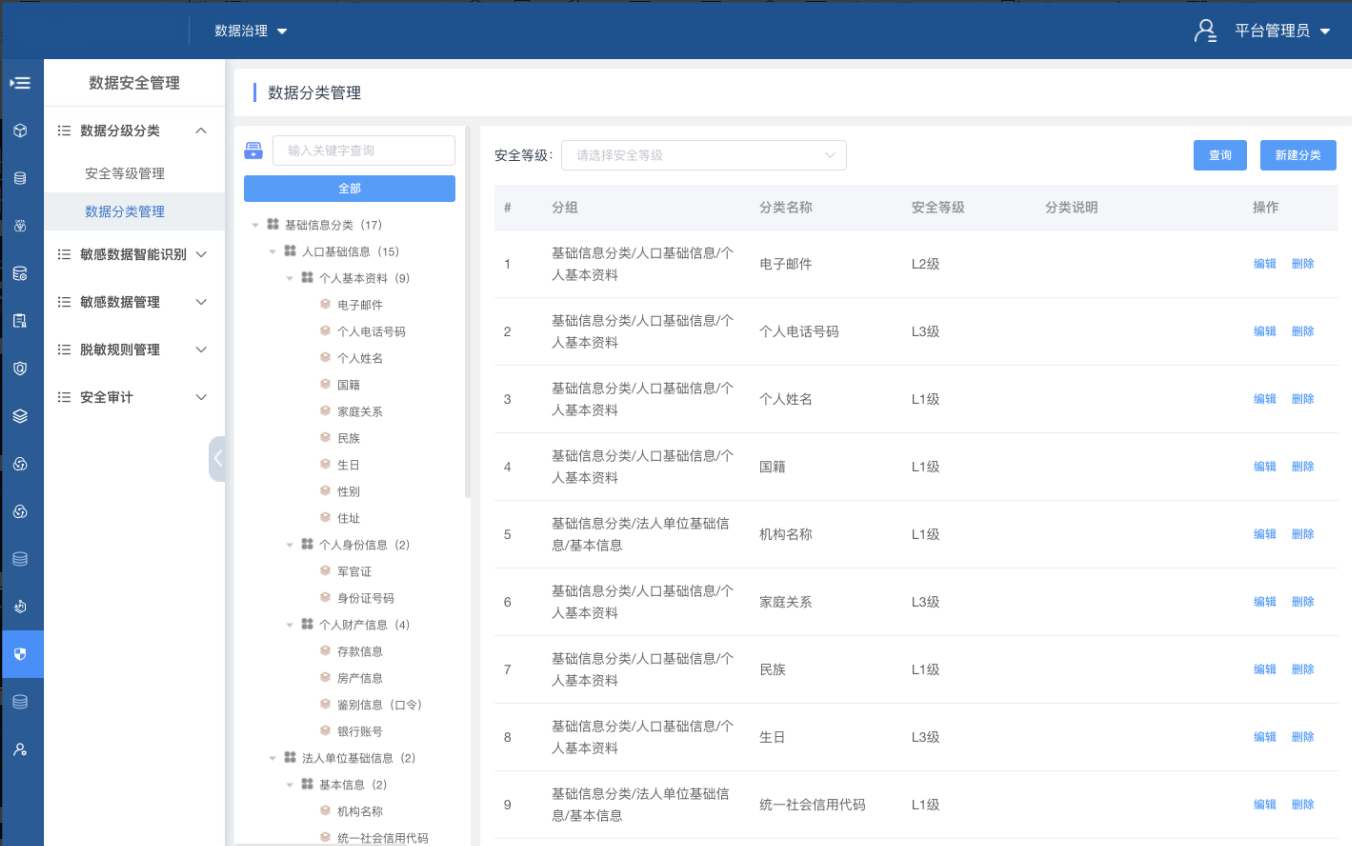Screen dimensions: 1352x846
Task: Select 住址 in the category tree
Action: coord(348,518)
